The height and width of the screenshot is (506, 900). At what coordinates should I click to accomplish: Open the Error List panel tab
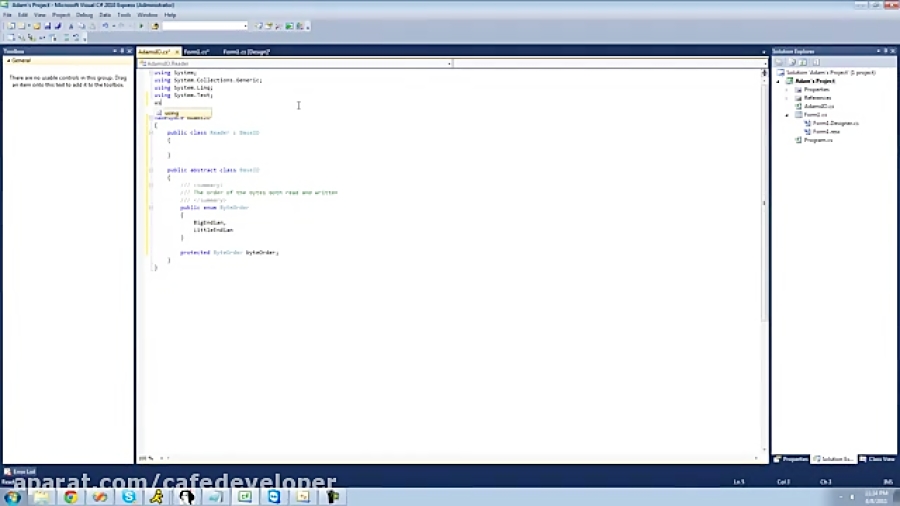coord(20,472)
